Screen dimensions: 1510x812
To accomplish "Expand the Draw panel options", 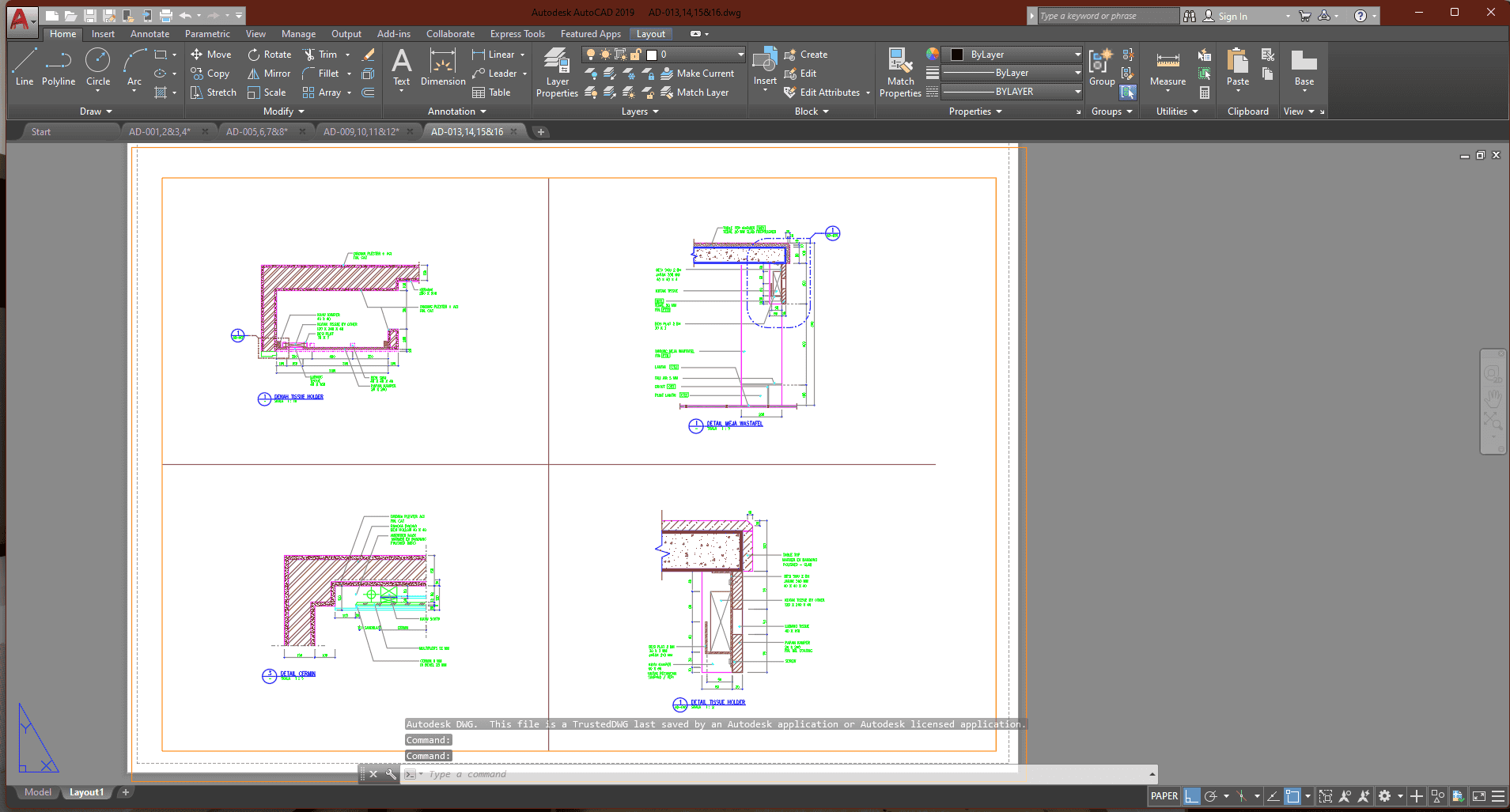I will click(x=96, y=111).
